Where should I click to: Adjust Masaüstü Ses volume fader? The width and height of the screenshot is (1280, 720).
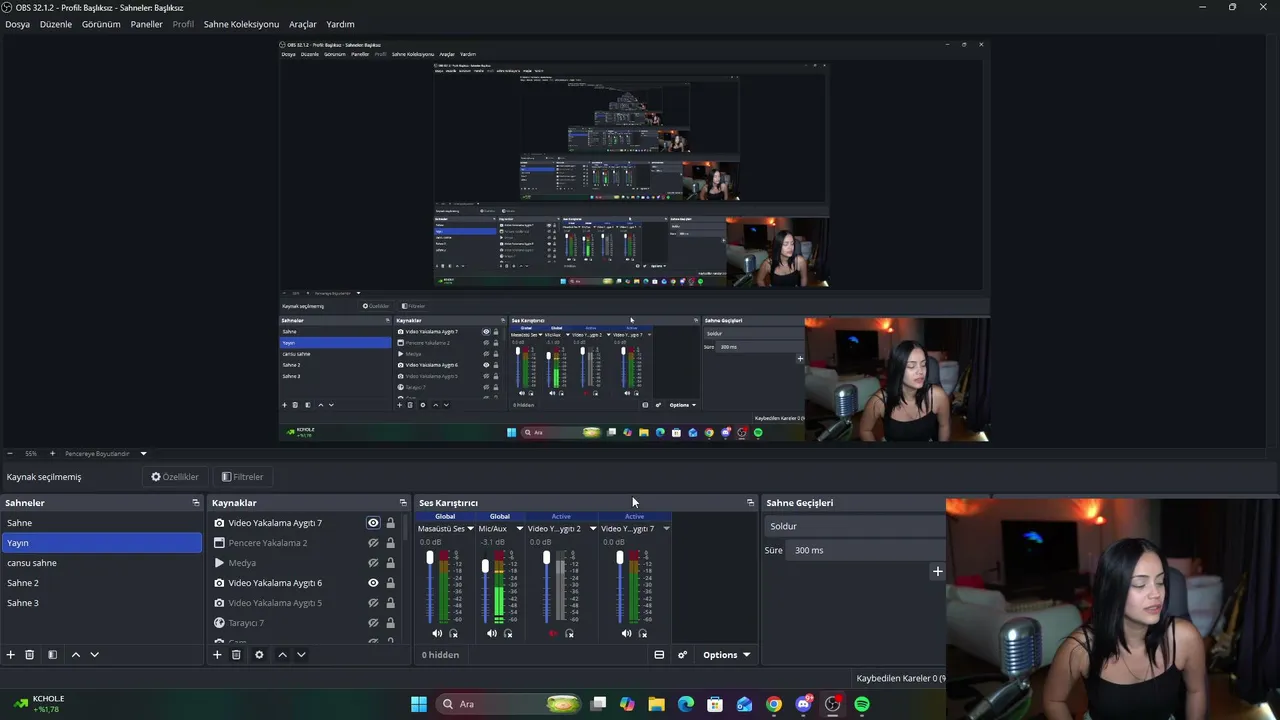click(x=430, y=558)
